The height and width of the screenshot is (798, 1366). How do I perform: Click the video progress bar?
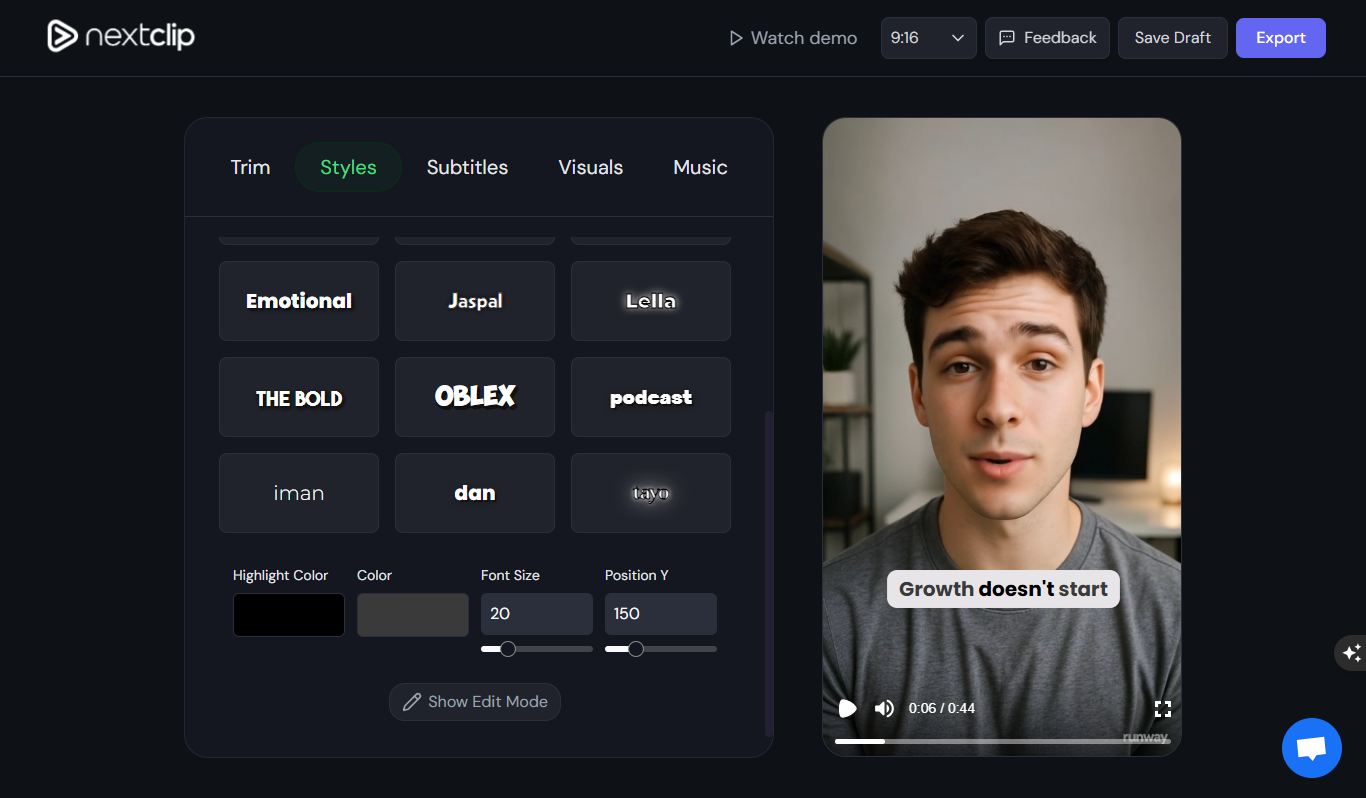click(1000, 741)
